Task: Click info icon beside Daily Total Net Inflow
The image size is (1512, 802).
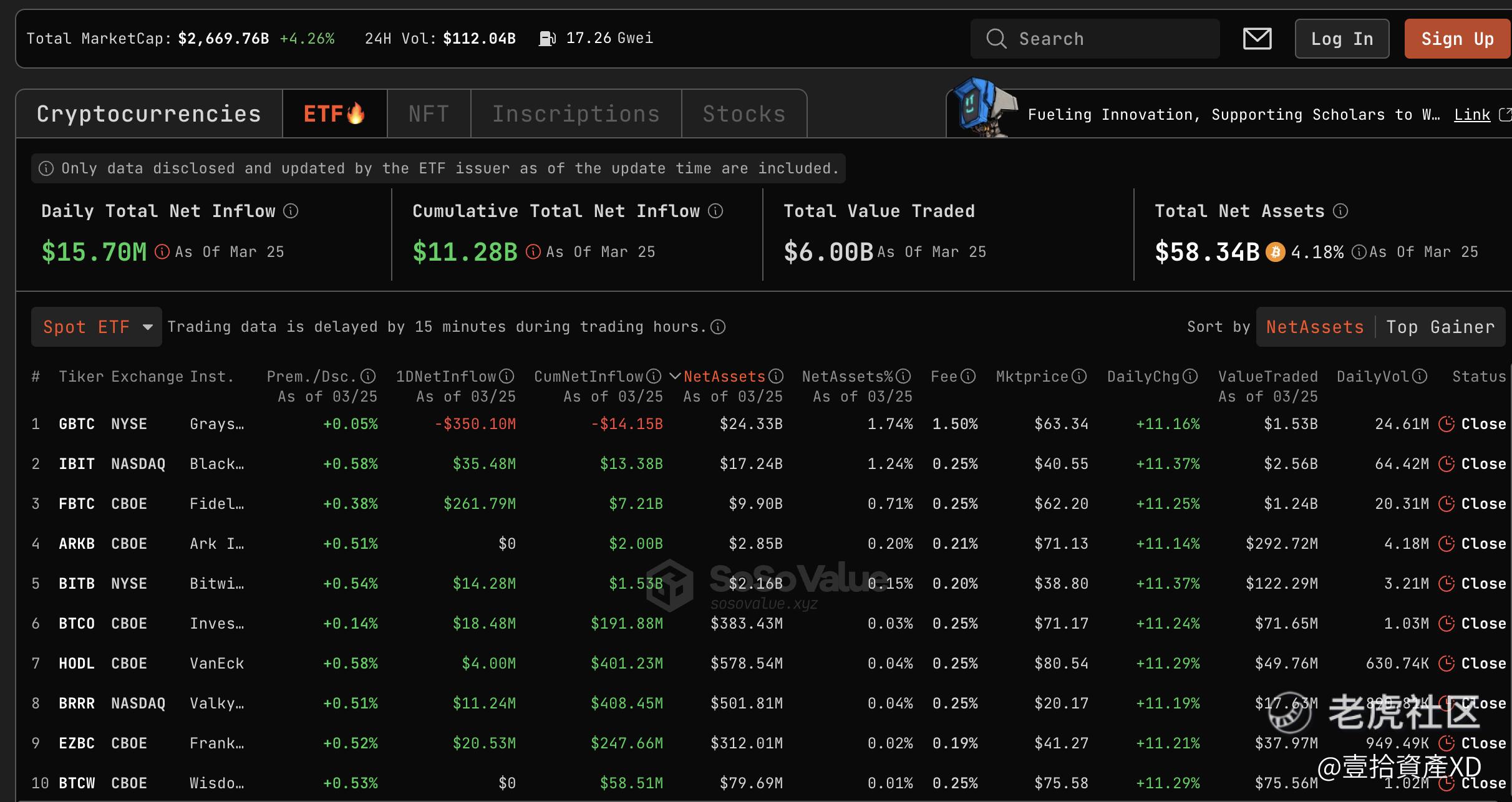Action: click(x=291, y=211)
